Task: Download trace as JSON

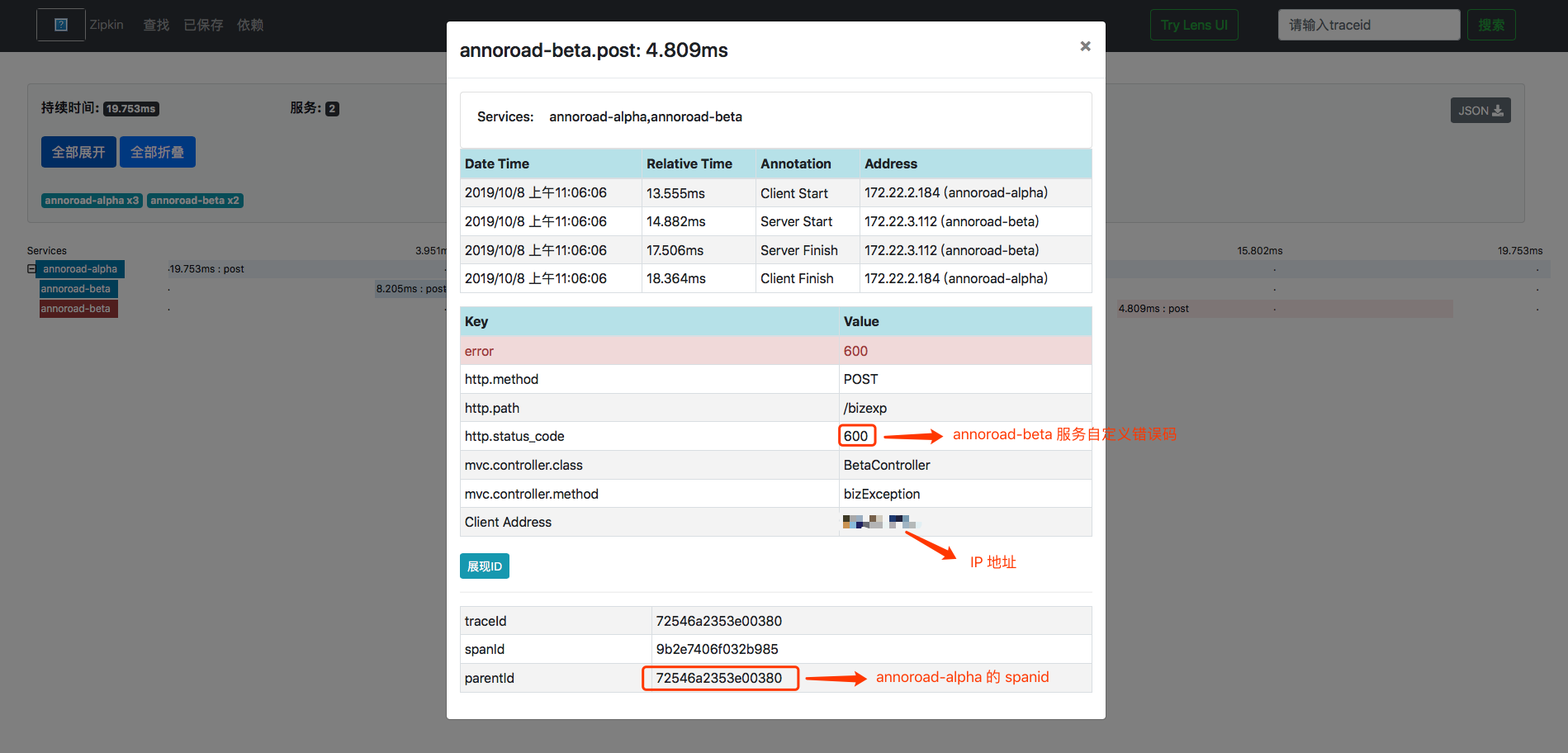Action: 1480,111
